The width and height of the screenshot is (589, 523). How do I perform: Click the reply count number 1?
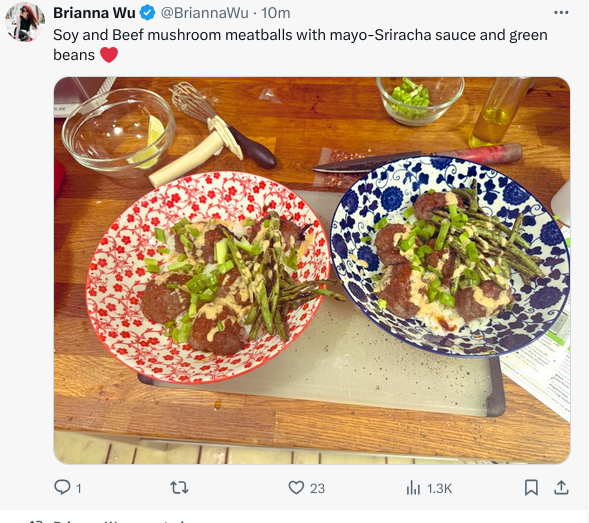click(79, 488)
